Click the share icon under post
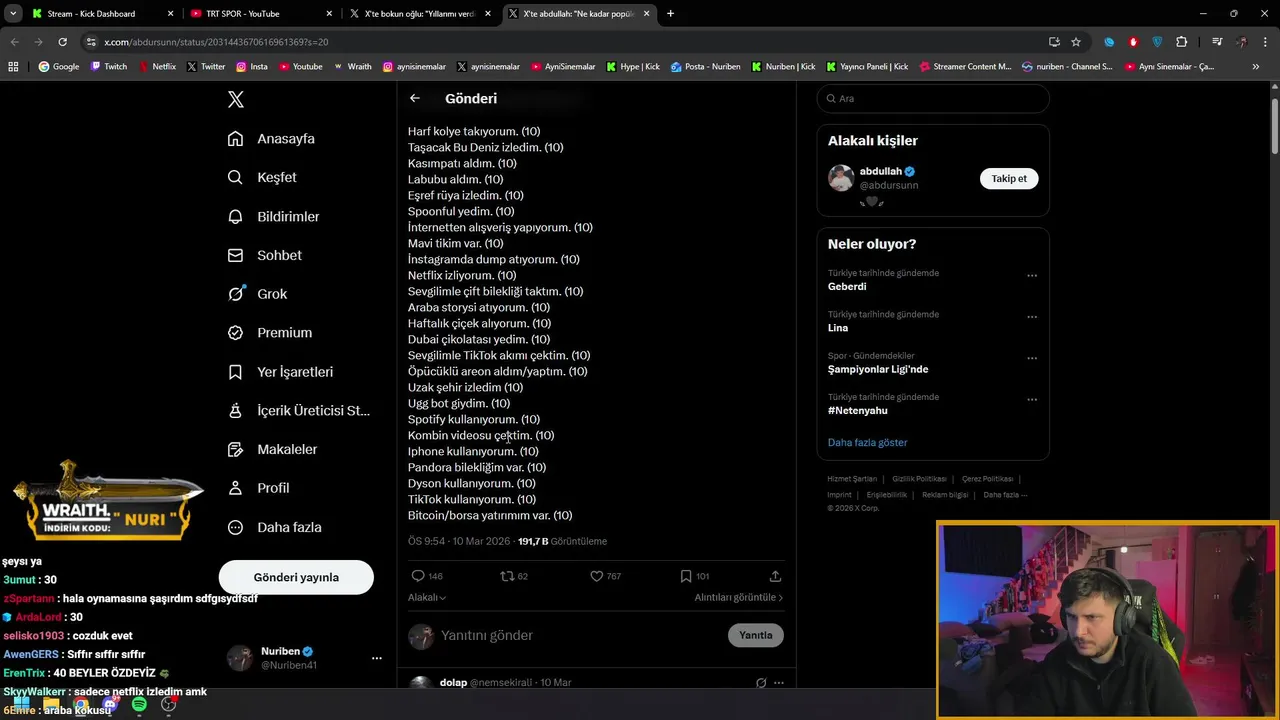This screenshot has width=1280, height=720. (775, 576)
